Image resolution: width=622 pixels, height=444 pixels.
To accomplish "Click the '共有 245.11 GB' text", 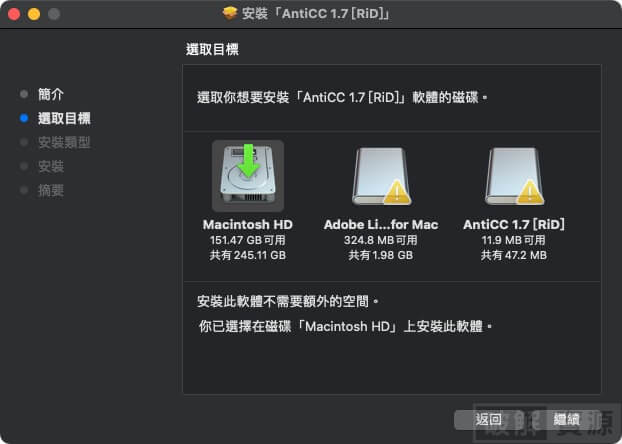I will point(248,255).
